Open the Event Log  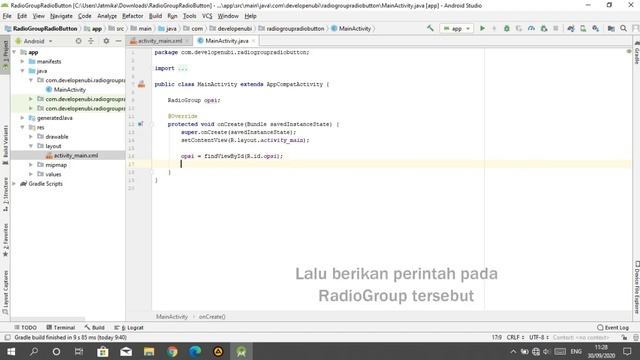613,327
